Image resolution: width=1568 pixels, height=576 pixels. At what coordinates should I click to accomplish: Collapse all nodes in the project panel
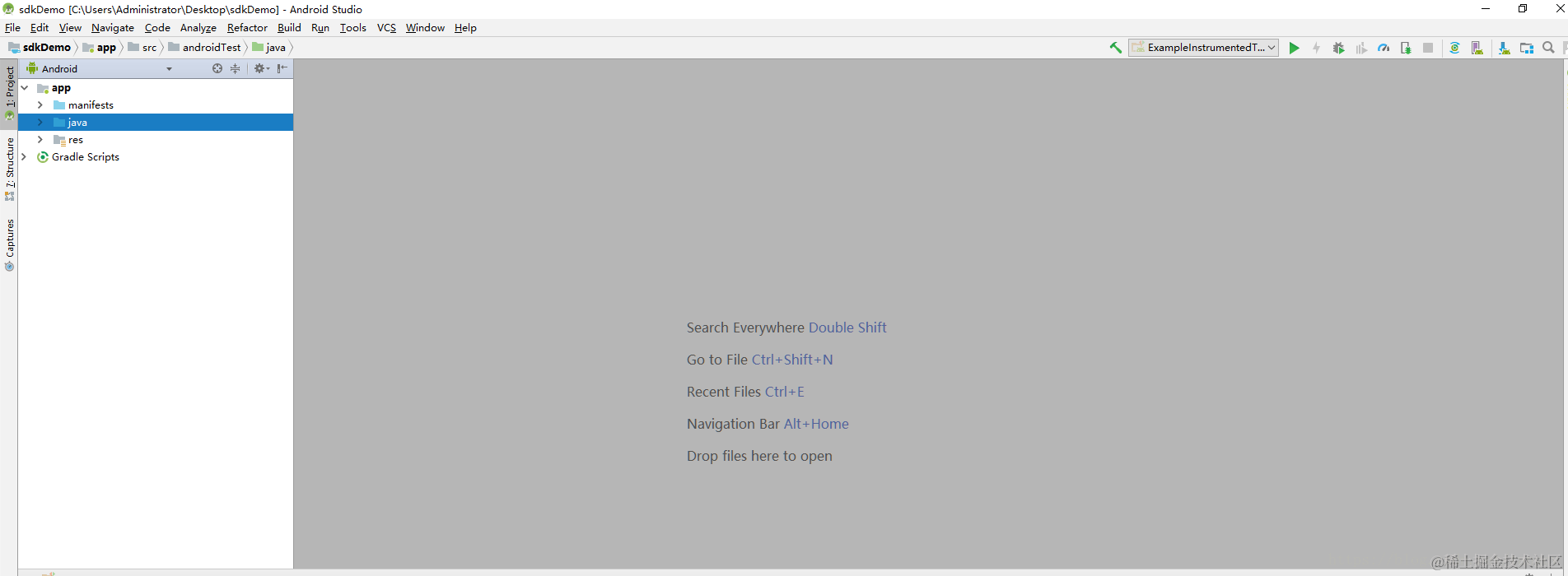236,68
